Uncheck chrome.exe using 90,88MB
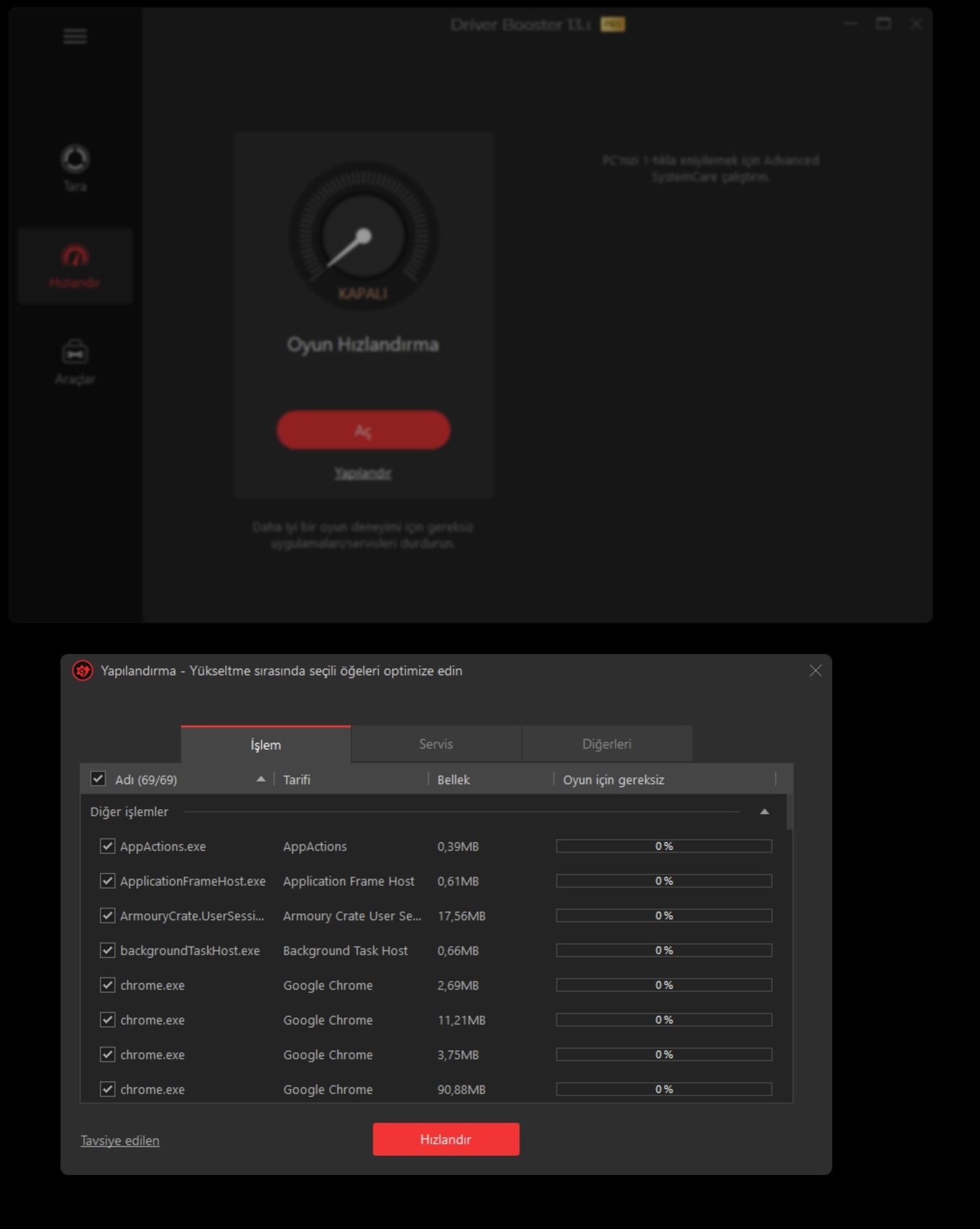 107,1089
